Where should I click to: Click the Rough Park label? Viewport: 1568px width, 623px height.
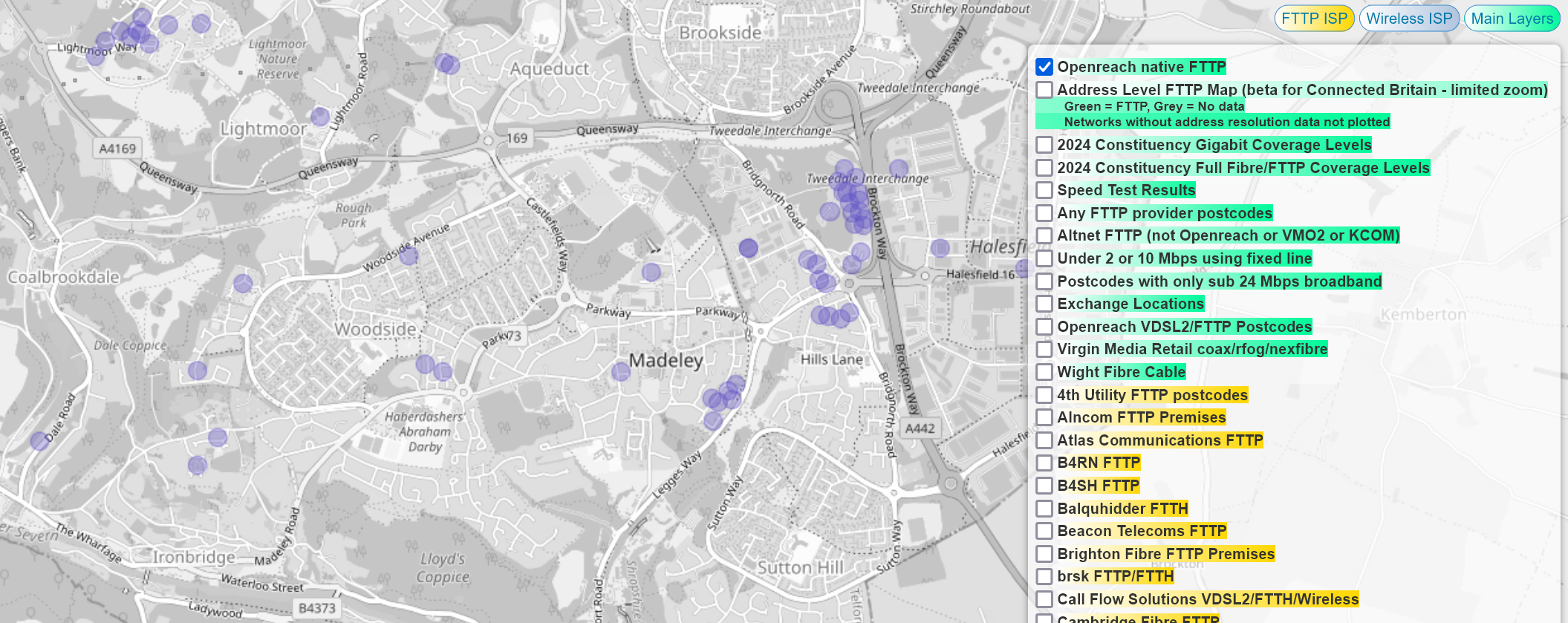pyautogui.click(x=354, y=215)
